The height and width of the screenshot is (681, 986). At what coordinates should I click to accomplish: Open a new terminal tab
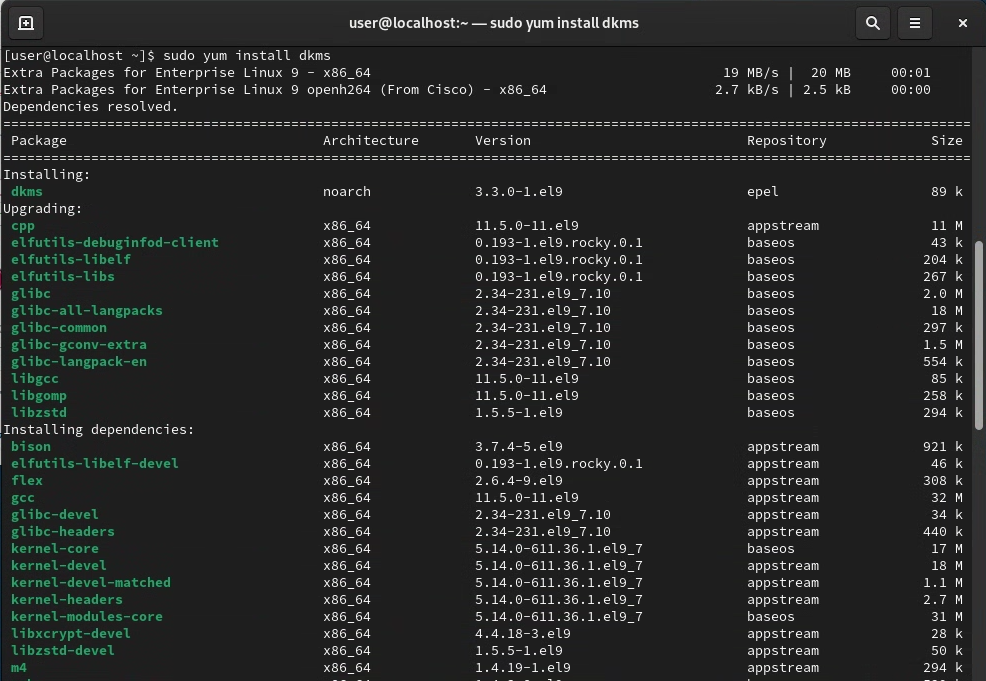26,23
